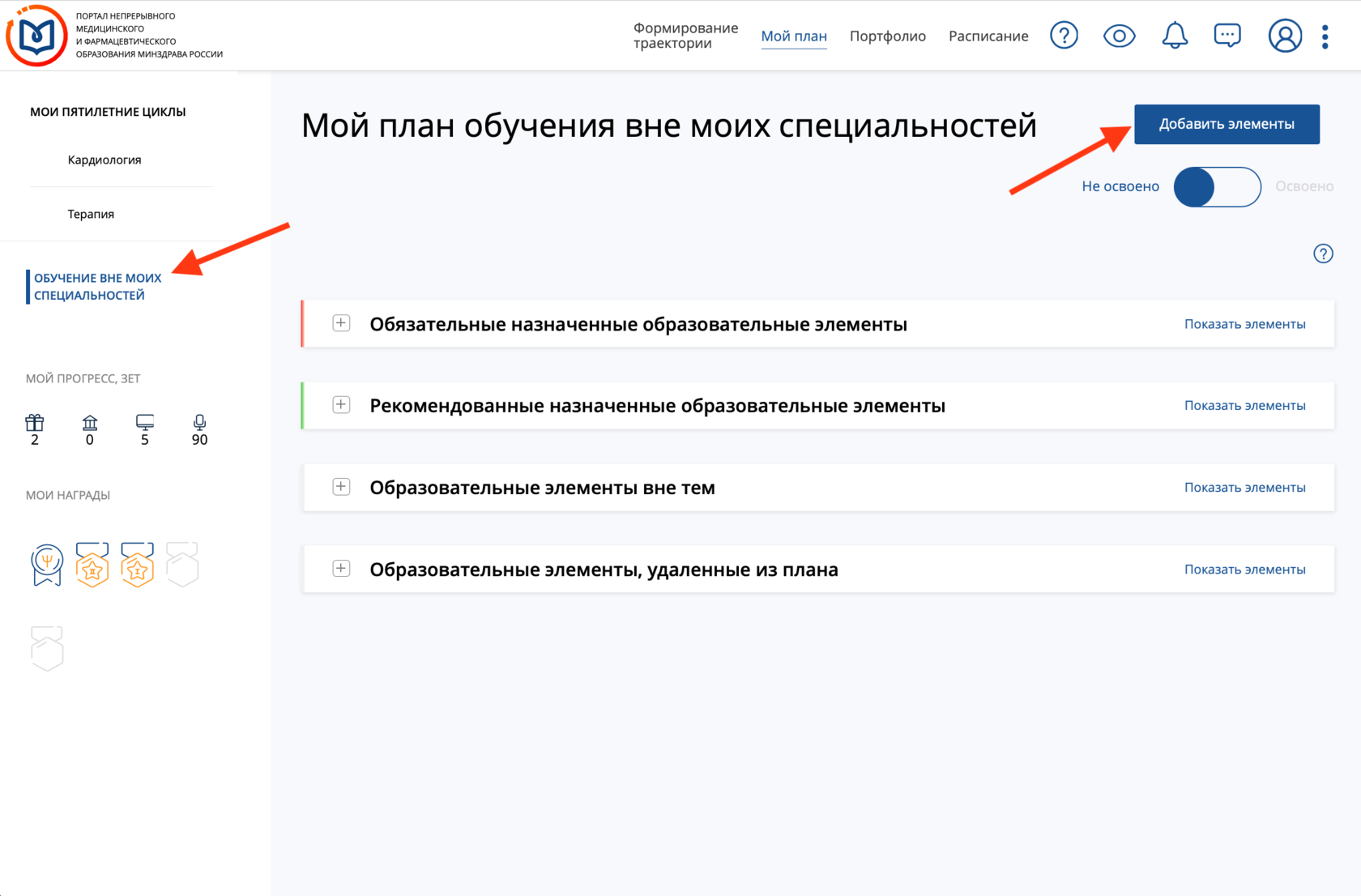Click the Обязательные назначенные образовательные элементы title
1361x896 pixels.
tap(638, 324)
